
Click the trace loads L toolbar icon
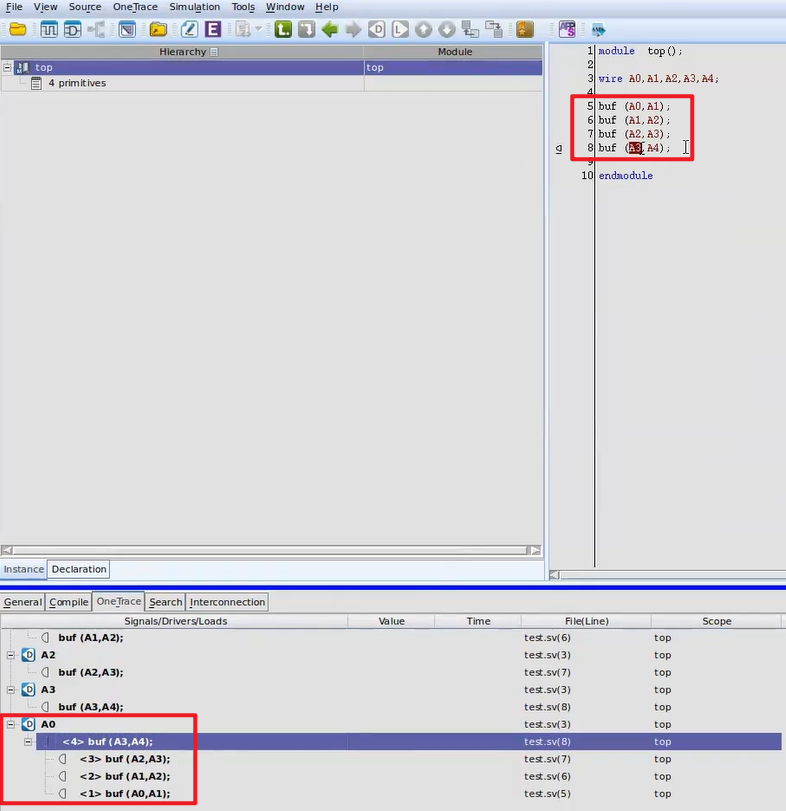click(x=400, y=29)
